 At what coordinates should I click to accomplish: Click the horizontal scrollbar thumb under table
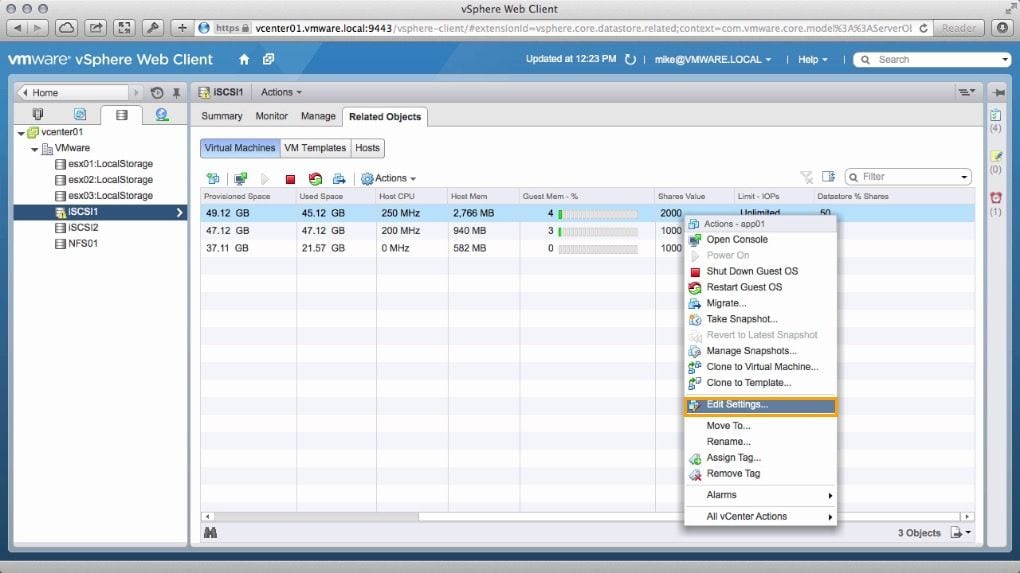[x=316, y=516]
